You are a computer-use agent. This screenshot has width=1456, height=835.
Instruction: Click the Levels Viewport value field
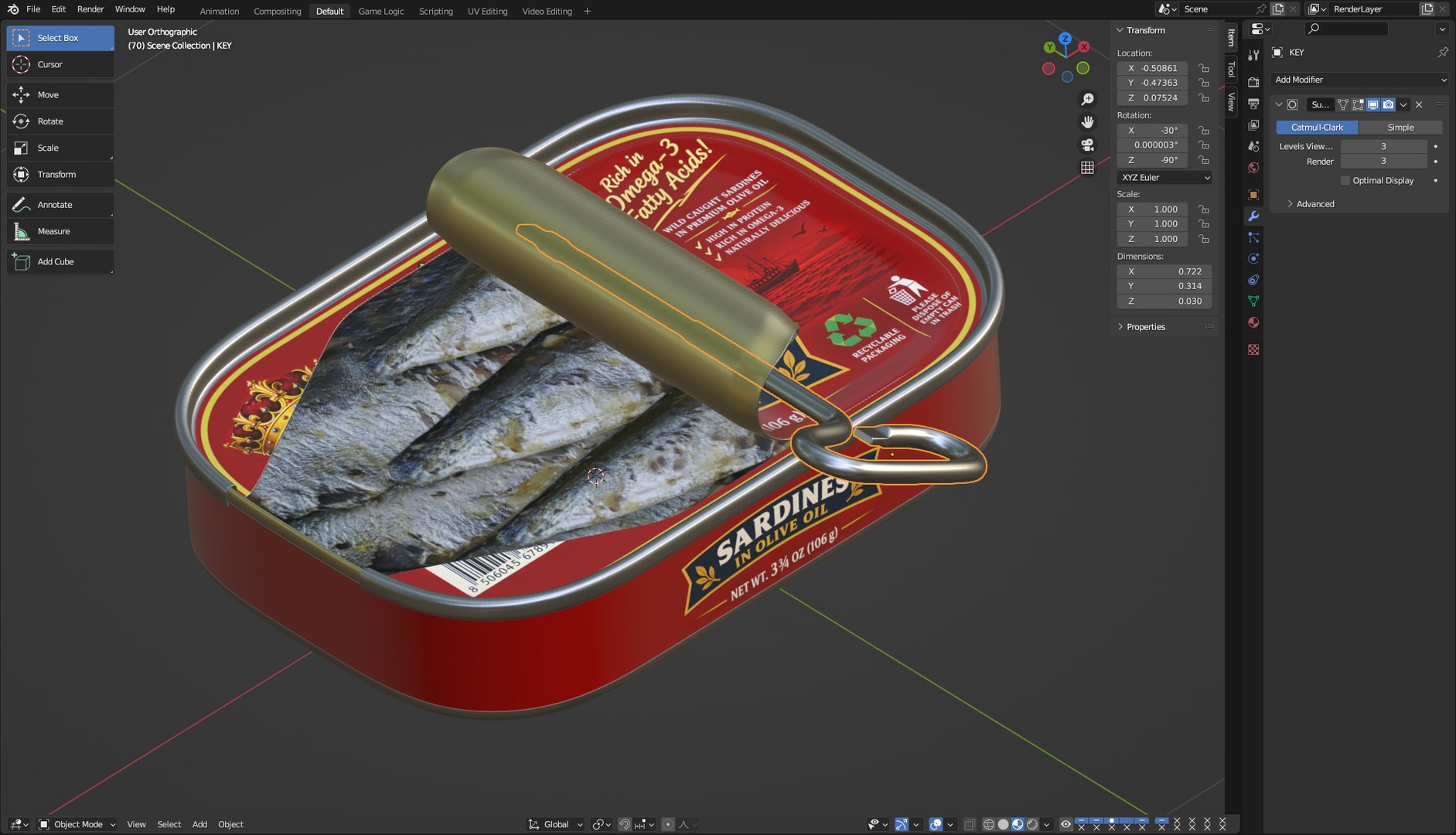(x=1383, y=146)
